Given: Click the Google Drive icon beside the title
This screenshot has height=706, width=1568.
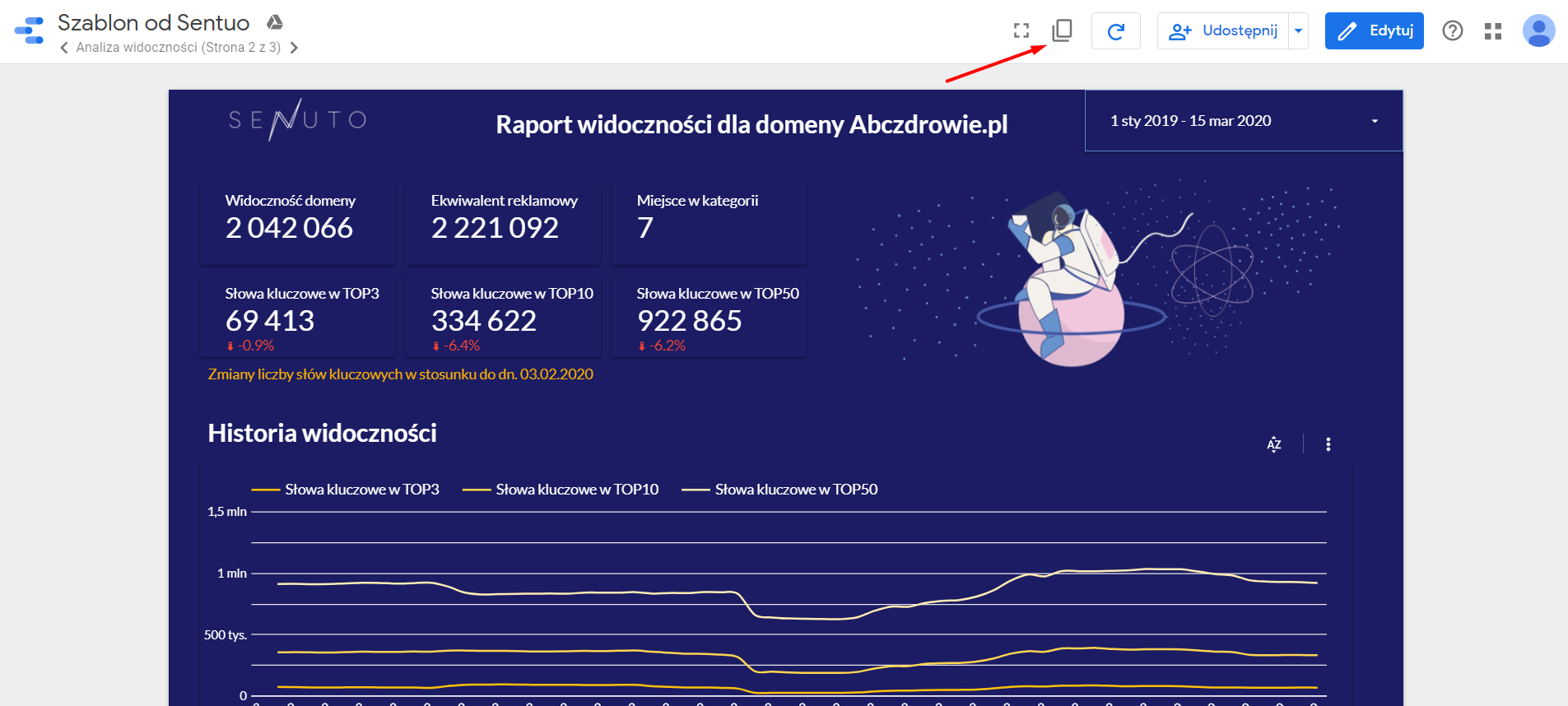Looking at the screenshot, I should [x=275, y=22].
